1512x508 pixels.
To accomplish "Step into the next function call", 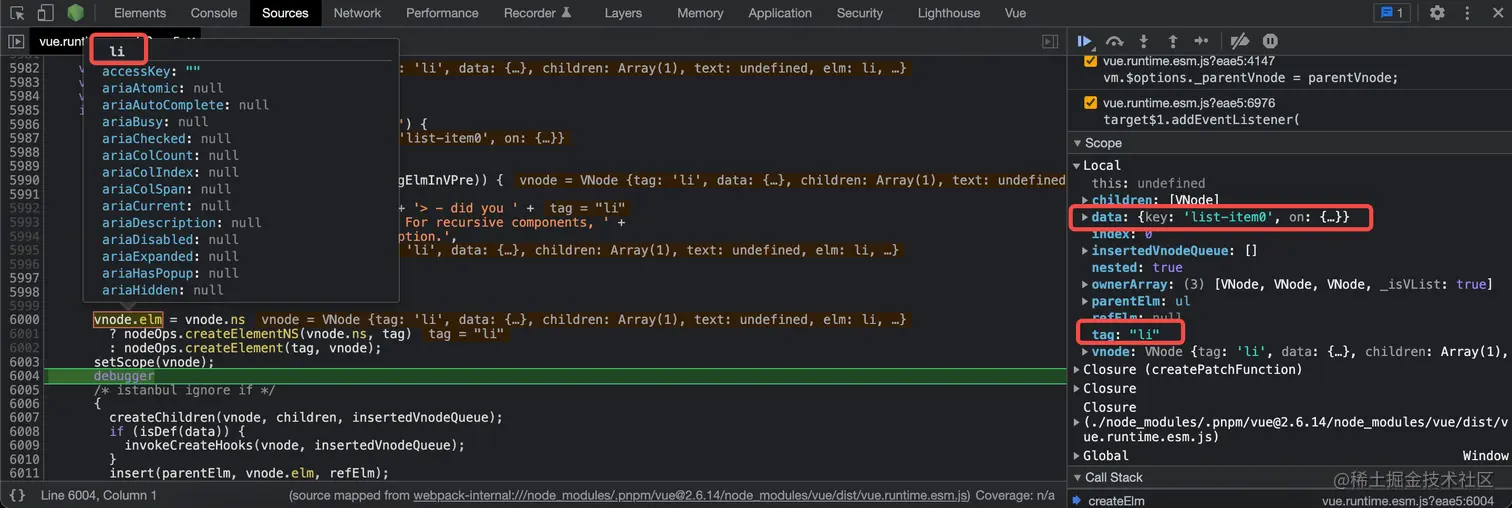I will [1144, 41].
